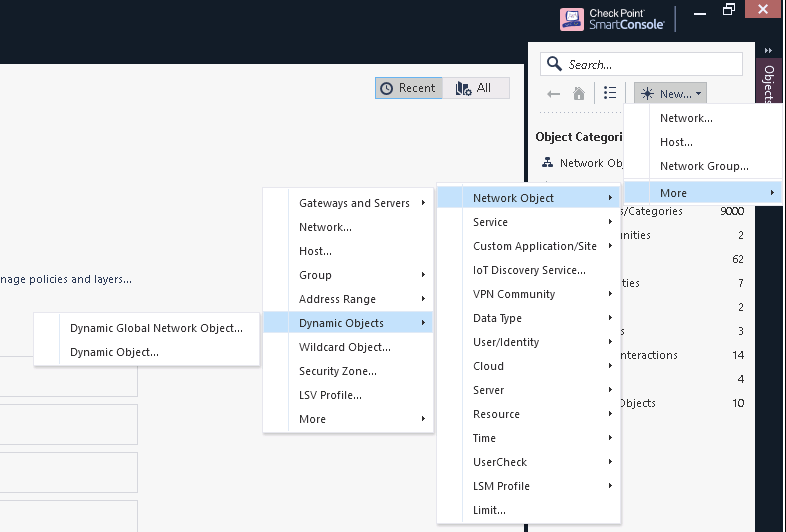Screen dimensions: 786x532
Task: Select Limit... menu entry
Action: coord(529,510)
